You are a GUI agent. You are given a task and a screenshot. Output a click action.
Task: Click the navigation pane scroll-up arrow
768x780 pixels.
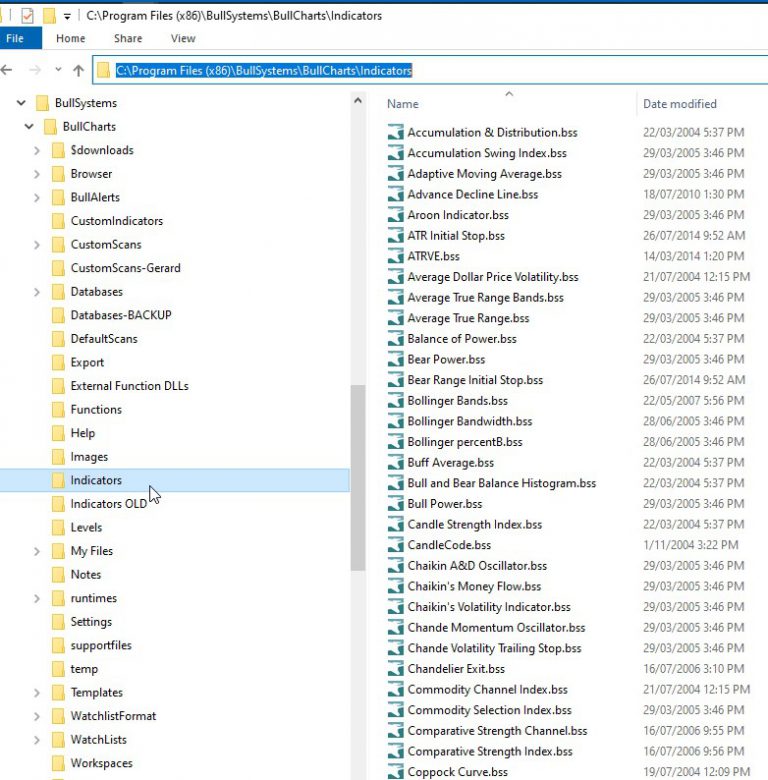[x=358, y=100]
